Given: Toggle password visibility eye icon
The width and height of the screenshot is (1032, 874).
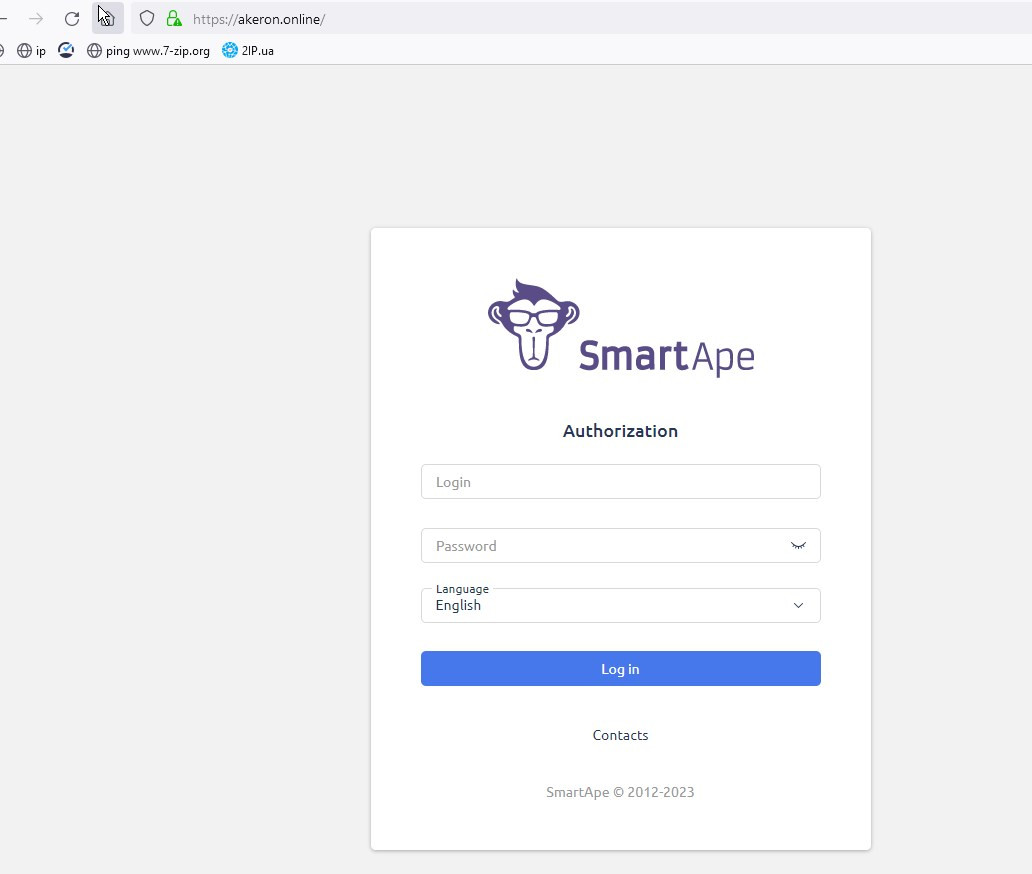Looking at the screenshot, I should [798, 546].
